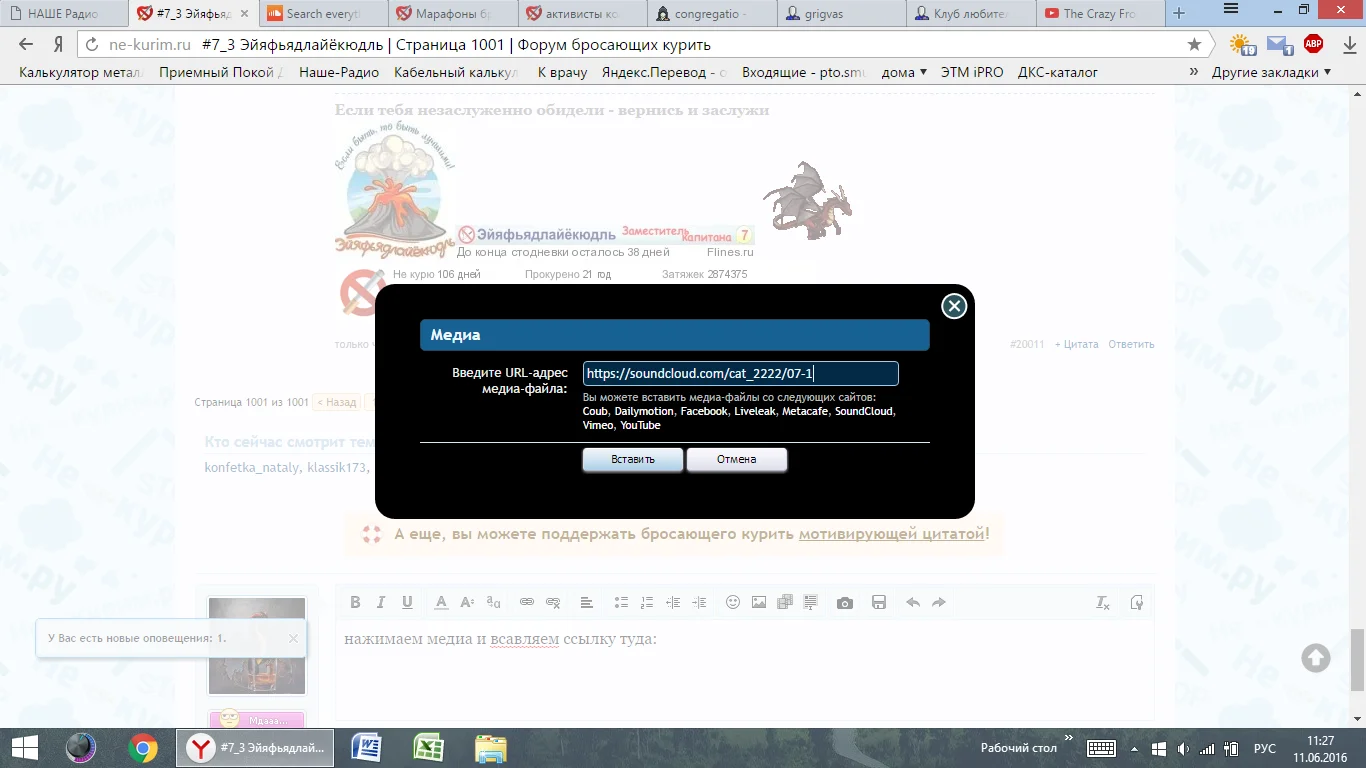Click the insert quote/block icon
Screen dimensions: 1366x768
point(811,602)
